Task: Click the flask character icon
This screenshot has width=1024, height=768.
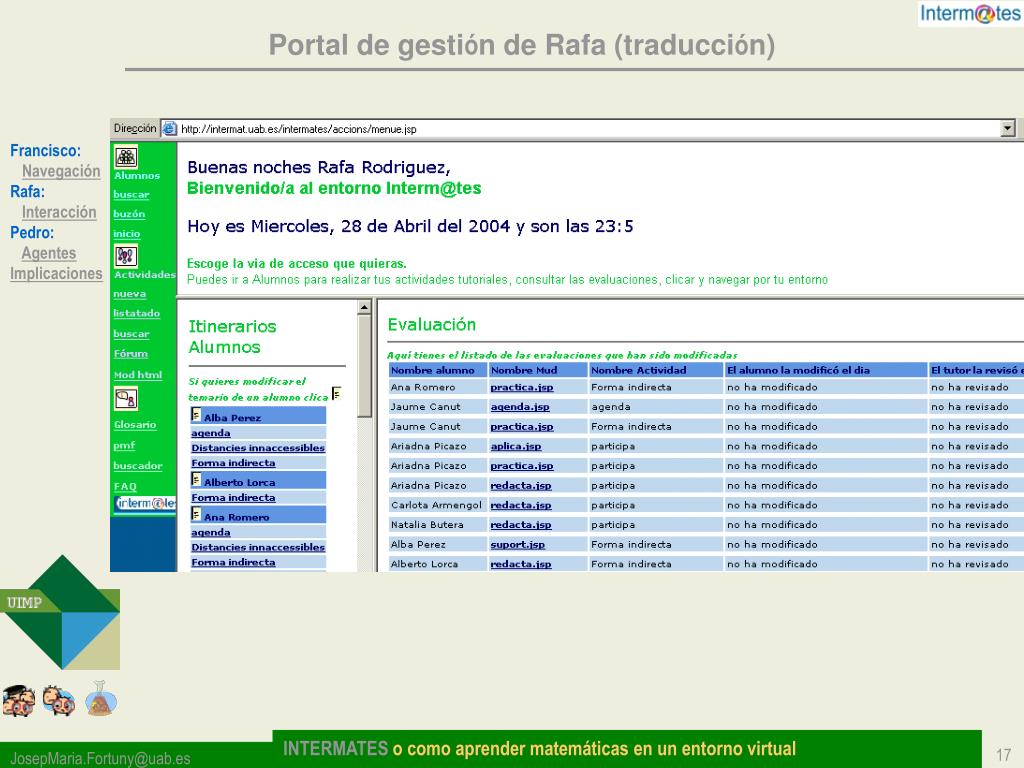Action: (x=101, y=699)
